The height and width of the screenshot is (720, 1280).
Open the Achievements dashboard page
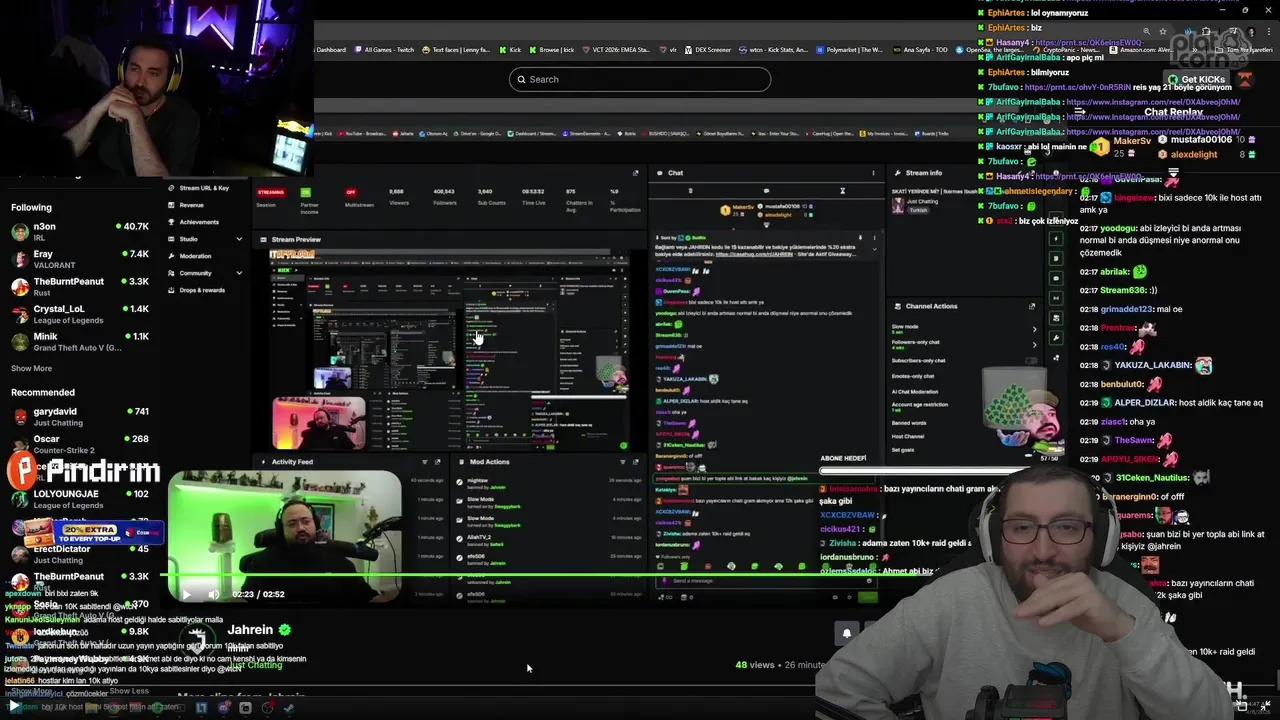click(199, 222)
